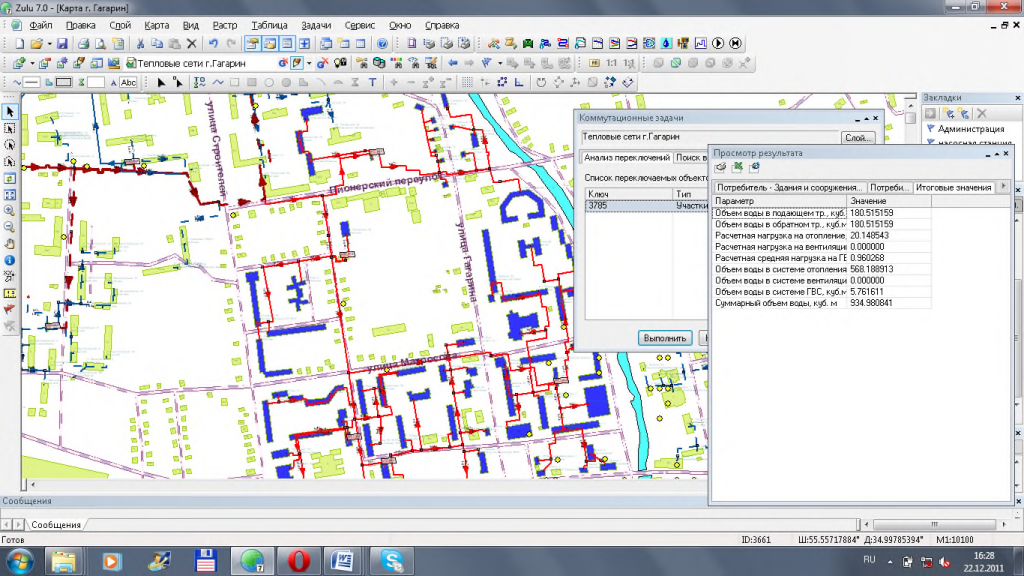Click the Help question mark toolbar icon
The image size is (1024, 576).
pos(382,44)
